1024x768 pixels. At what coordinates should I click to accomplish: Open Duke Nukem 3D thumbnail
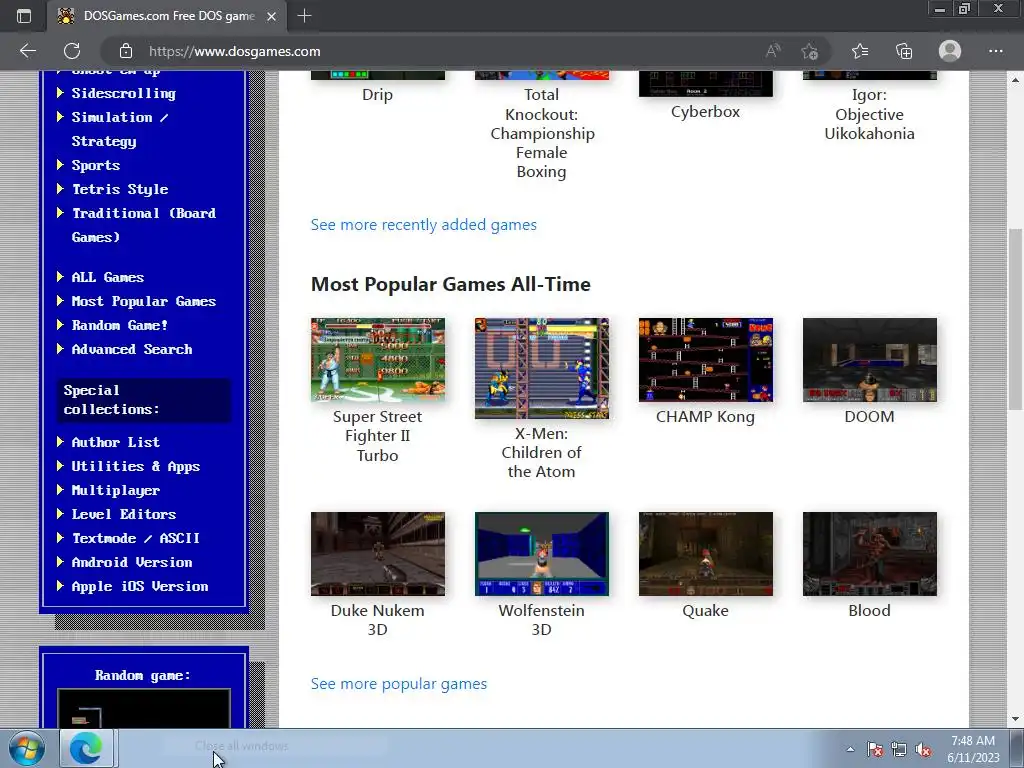click(x=378, y=554)
